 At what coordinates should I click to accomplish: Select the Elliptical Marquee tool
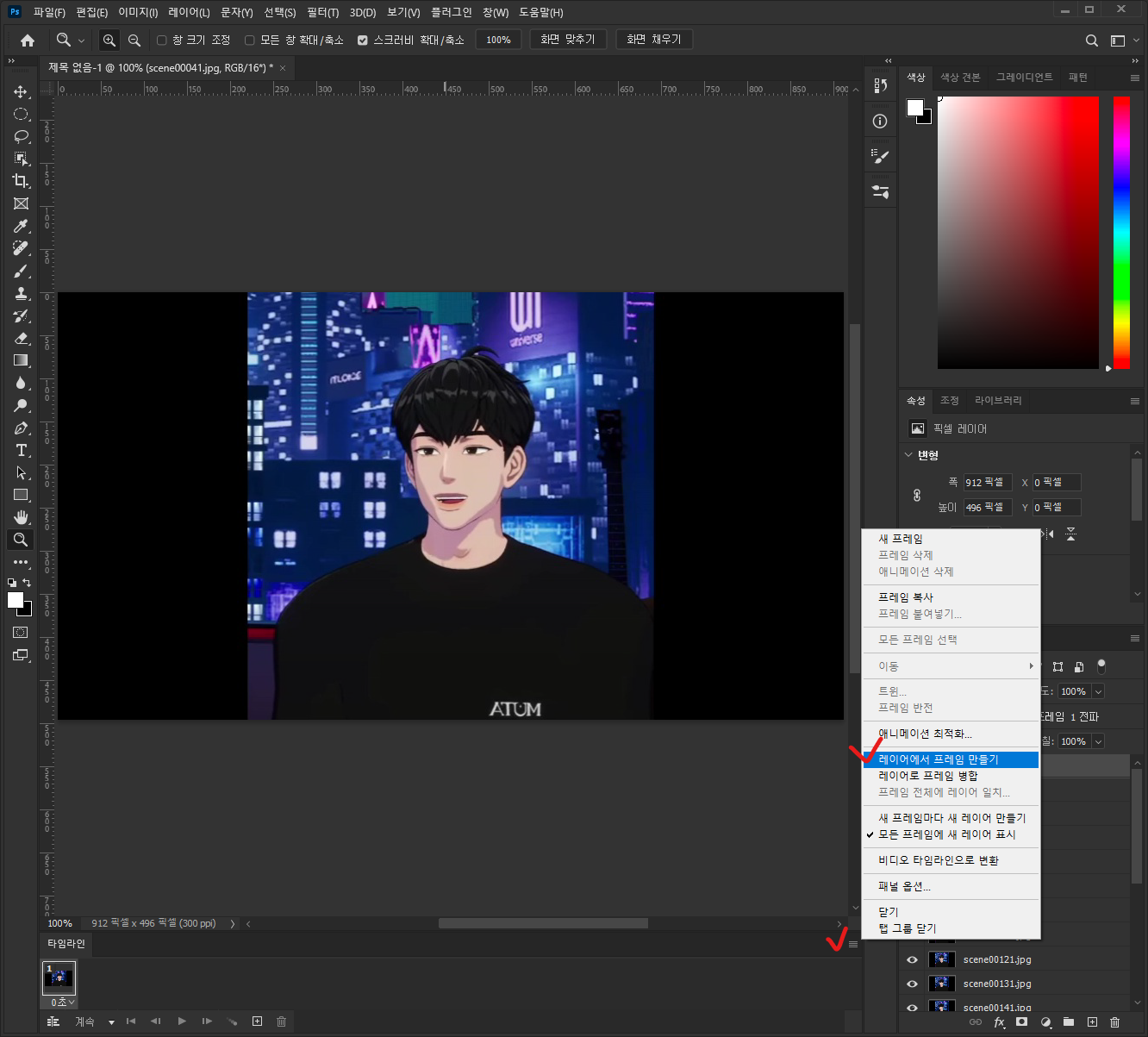click(21, 114)
